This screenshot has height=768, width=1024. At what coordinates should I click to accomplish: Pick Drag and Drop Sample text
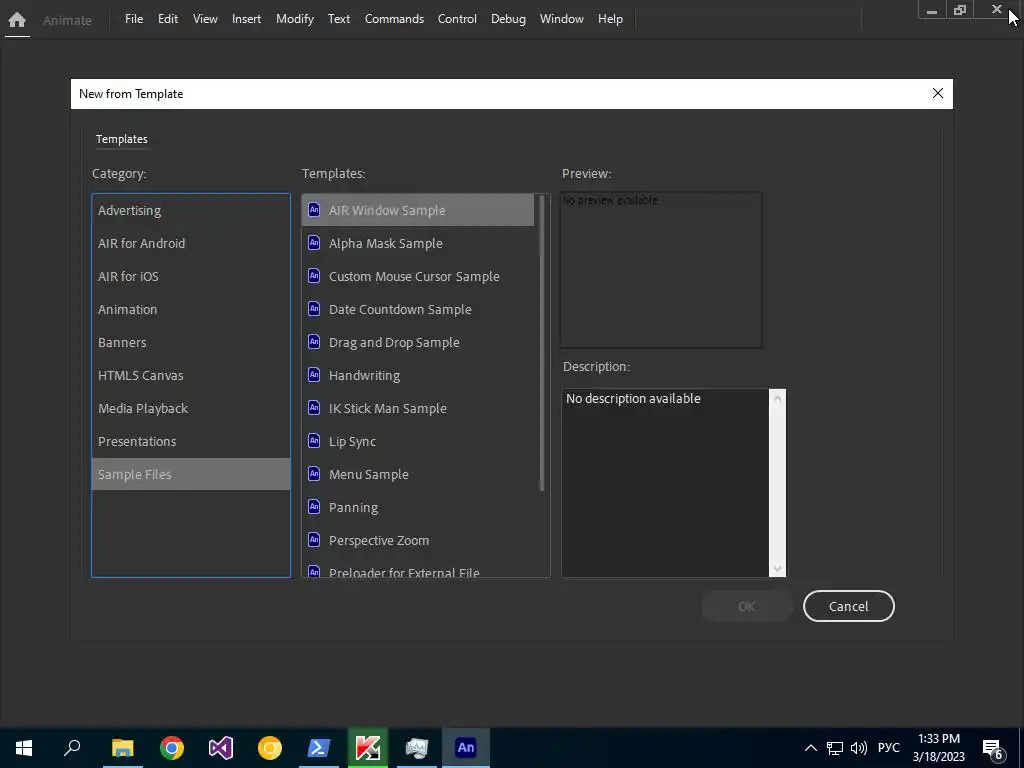(x=394, y=342)
